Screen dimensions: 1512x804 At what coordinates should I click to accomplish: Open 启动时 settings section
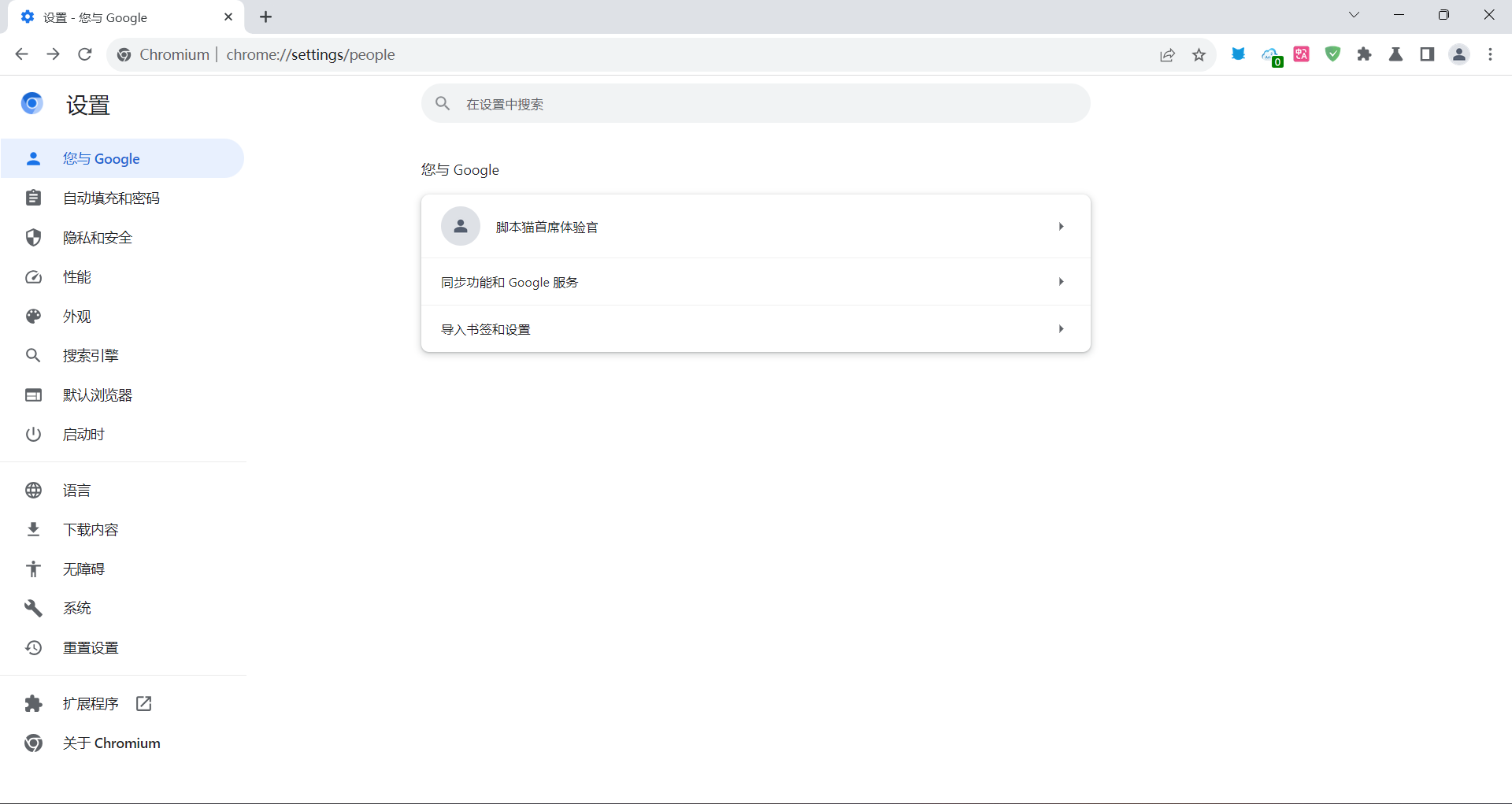122,434
